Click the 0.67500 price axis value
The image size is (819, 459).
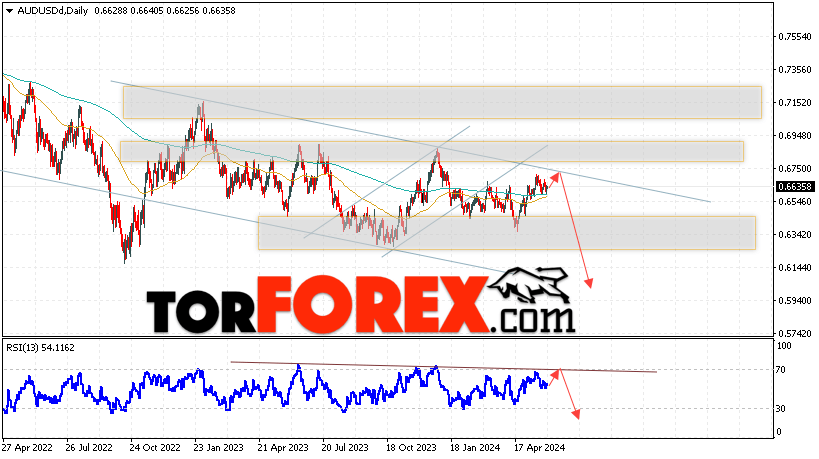click(794, 168)
